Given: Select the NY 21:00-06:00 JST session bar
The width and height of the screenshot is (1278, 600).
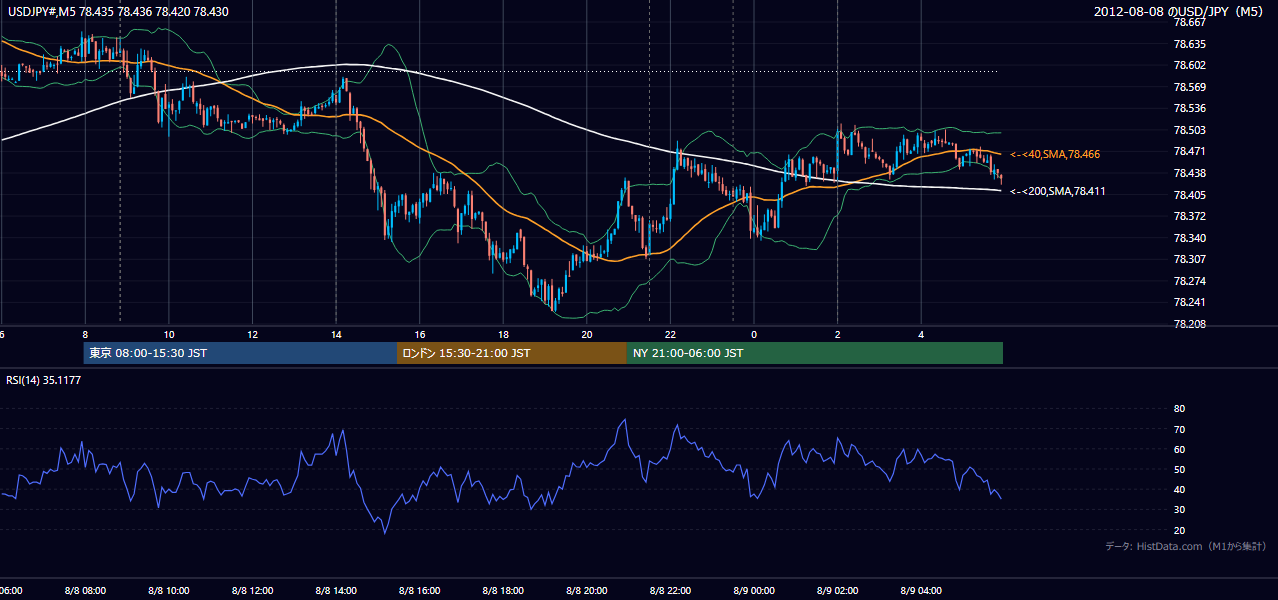Looking at the screenshot, I should pyautogui.click(x=815, y=353).
